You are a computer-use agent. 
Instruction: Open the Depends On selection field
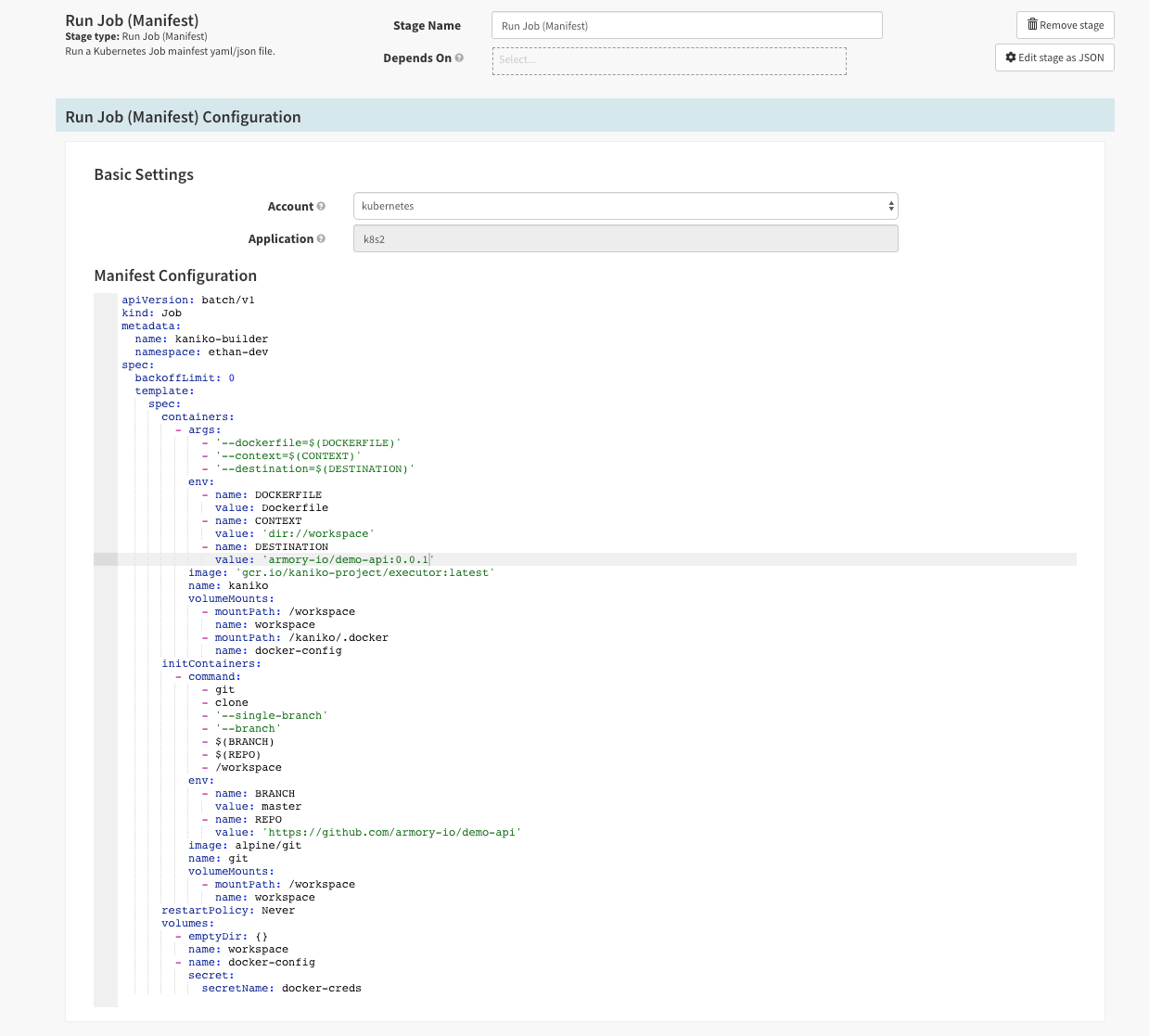point(669,60)
